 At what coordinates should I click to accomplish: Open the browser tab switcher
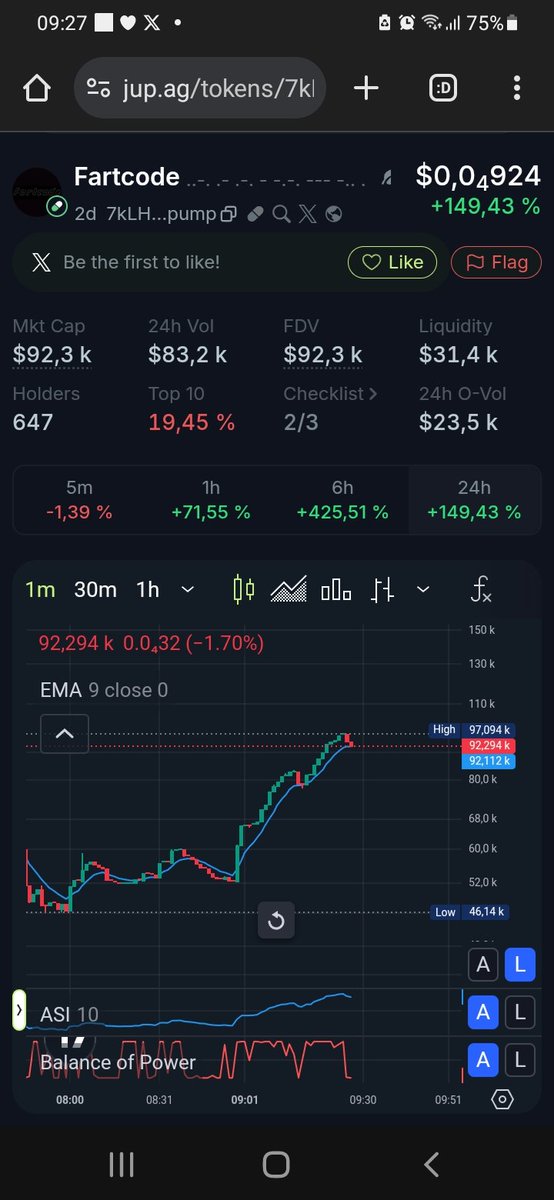coord(443,89)
